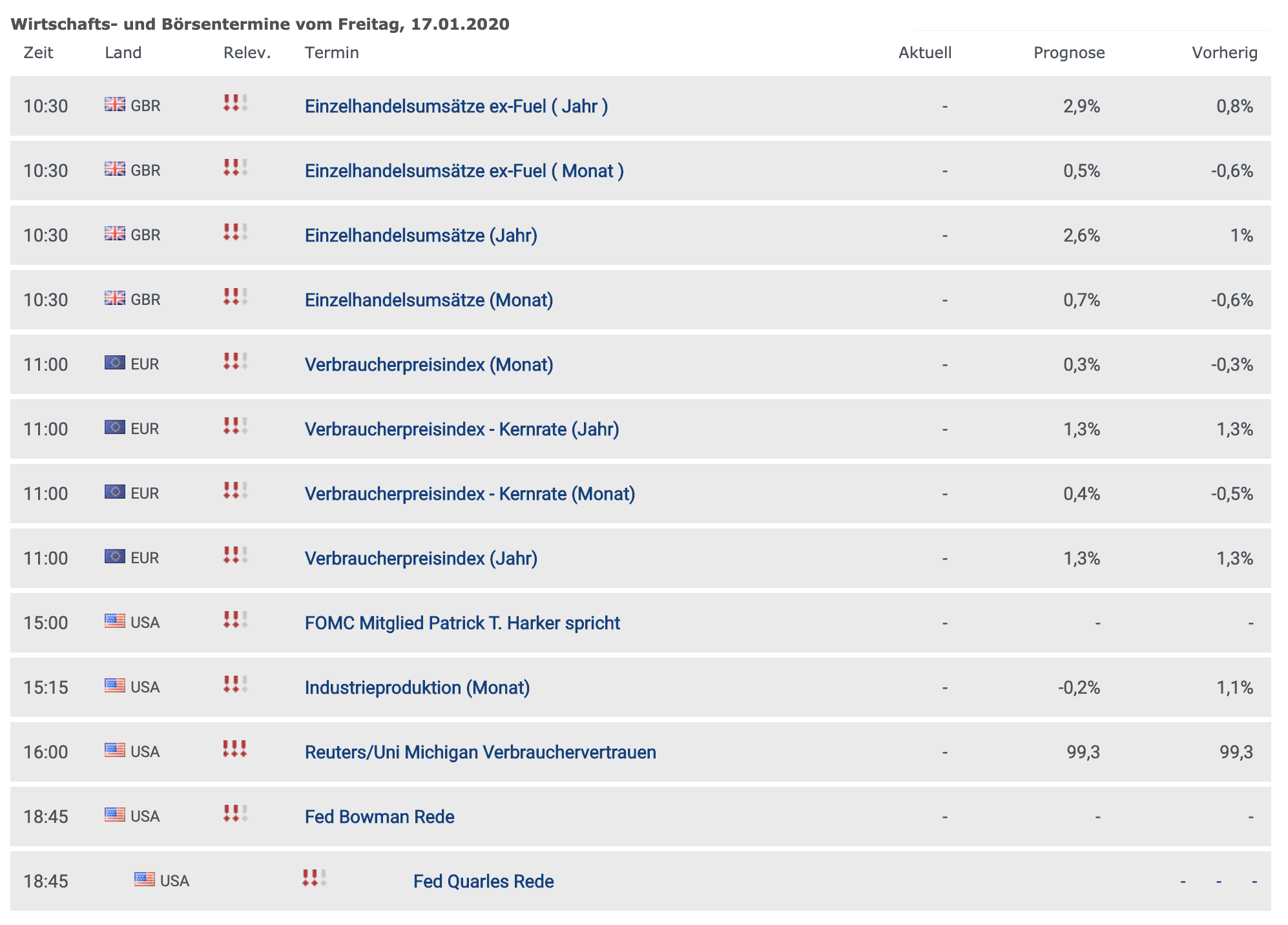Click the Prognose column header

click(x=1069, y=52)
